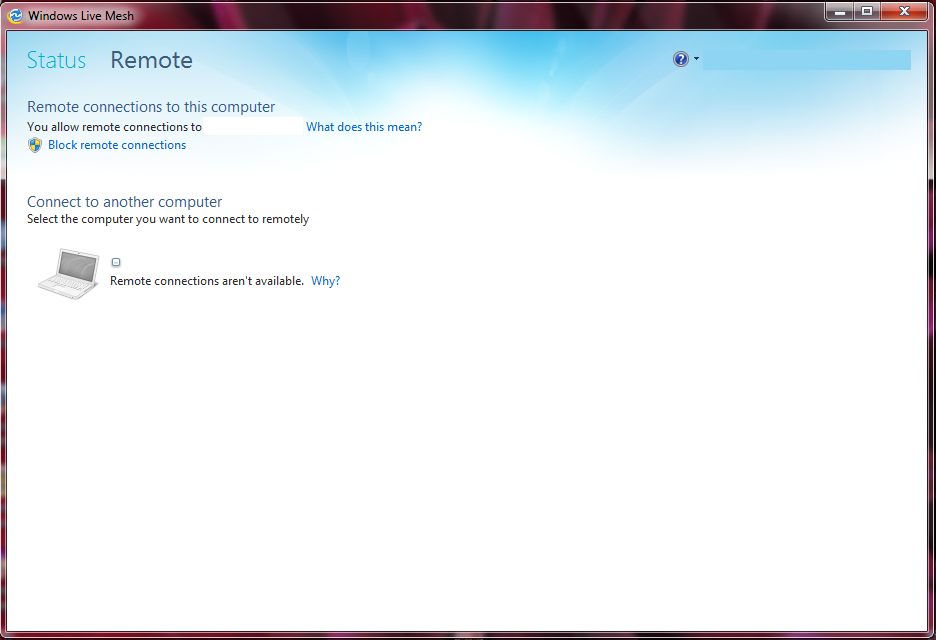Select the laptop computer icon
Viewport: 936px width, 640px height.
pos(68,271)
